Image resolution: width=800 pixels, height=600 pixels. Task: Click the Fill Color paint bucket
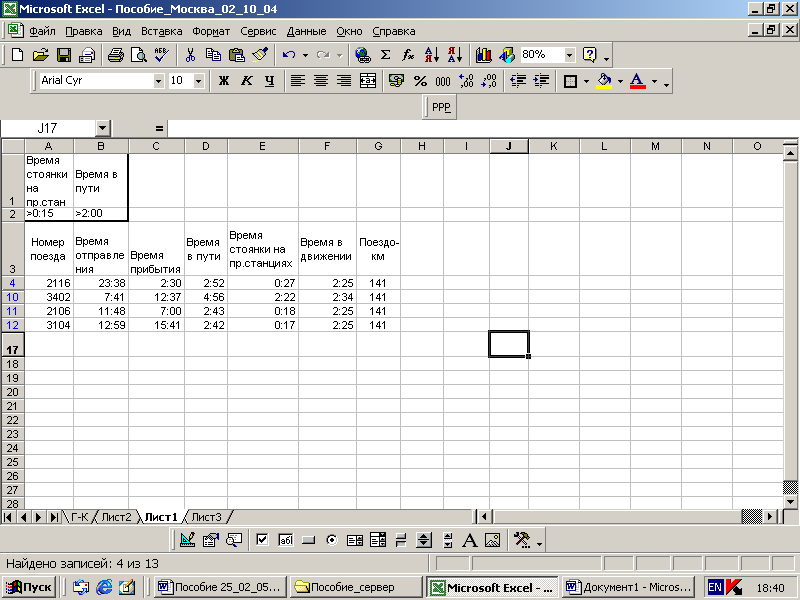[x=603, y=81]
